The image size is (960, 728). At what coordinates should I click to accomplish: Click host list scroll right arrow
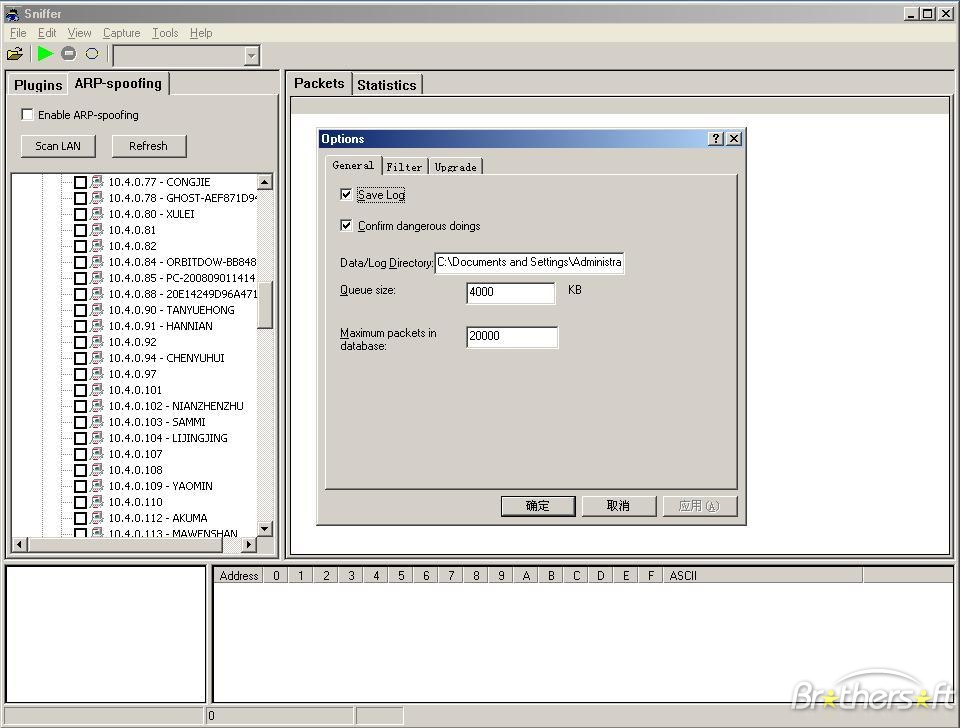coord(249,544)
